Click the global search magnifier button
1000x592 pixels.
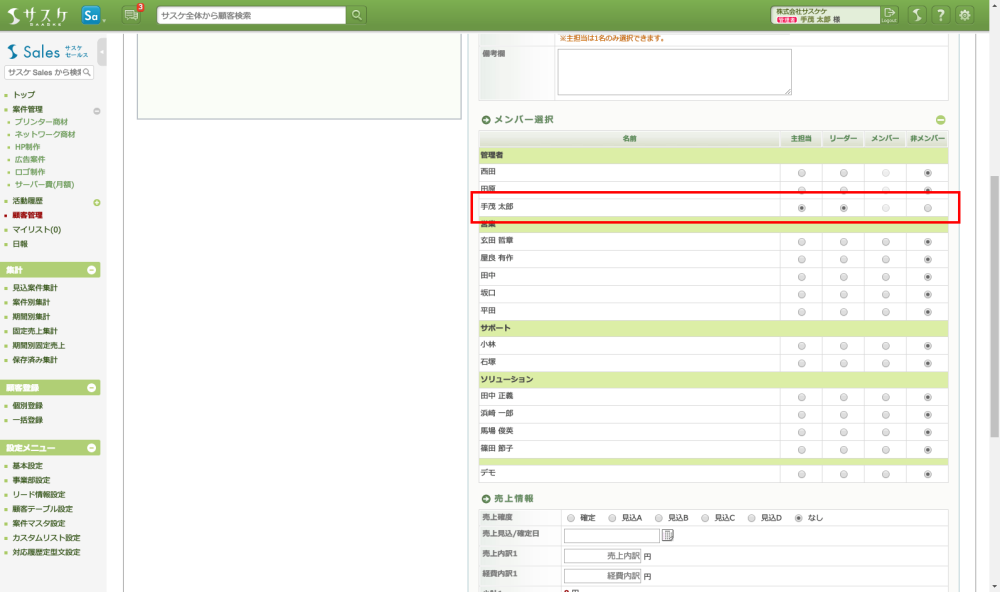[358, 15]
